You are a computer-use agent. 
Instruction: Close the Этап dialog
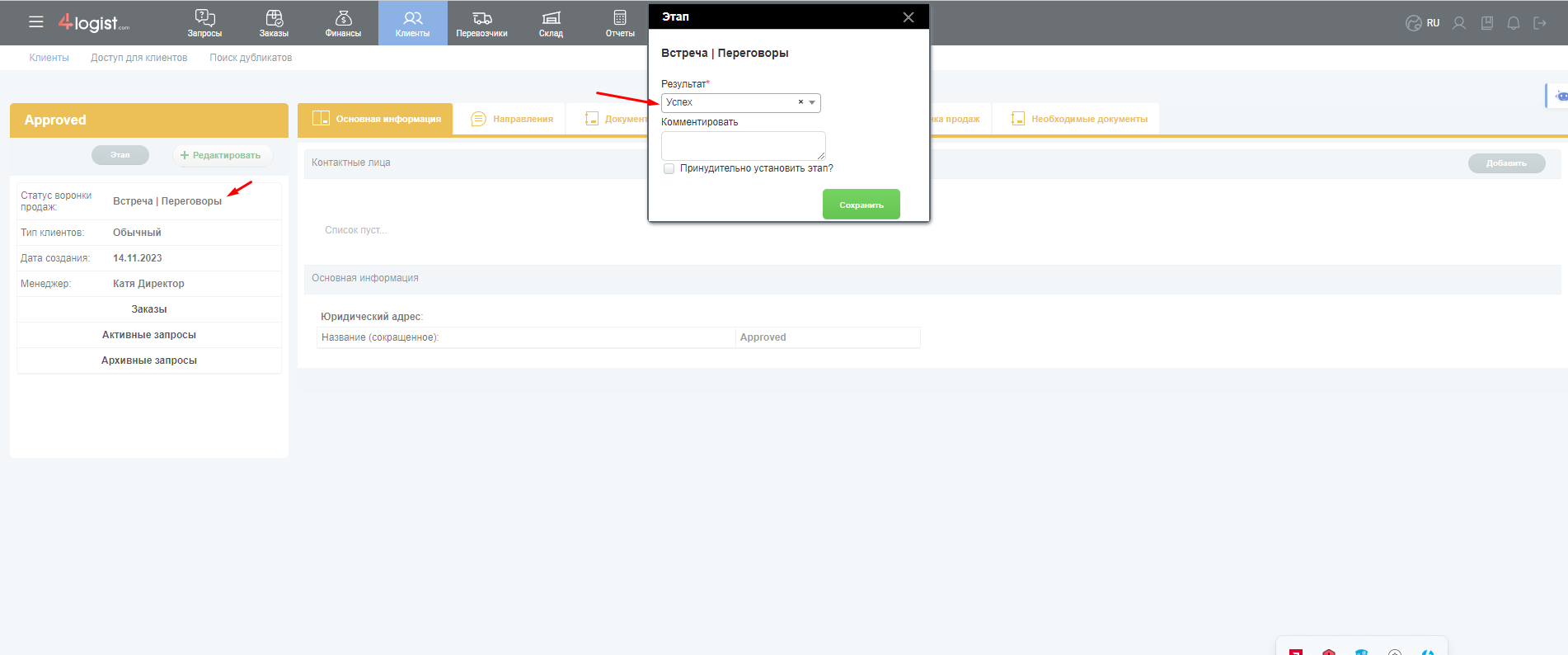pos(908,17)
